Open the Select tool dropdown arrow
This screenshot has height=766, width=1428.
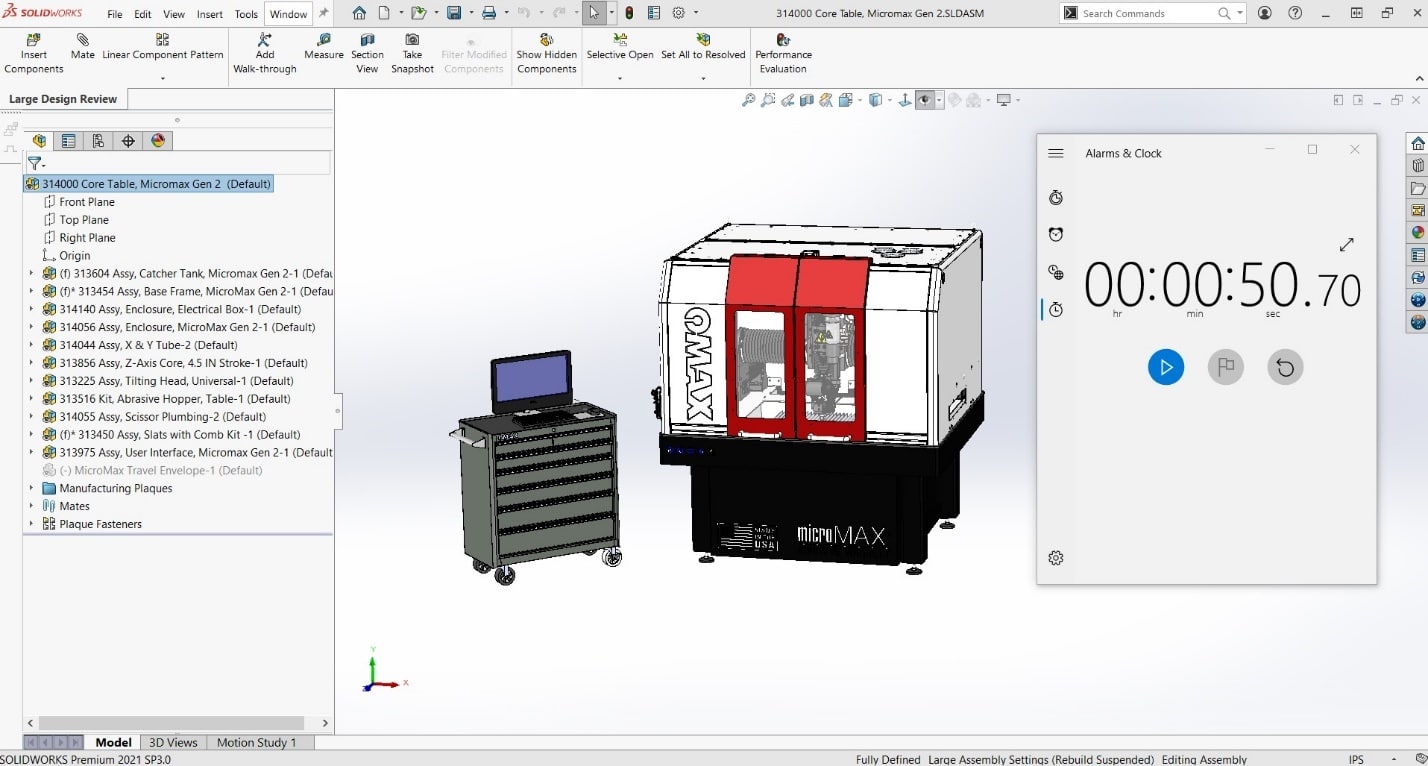(x=611, y=13)
